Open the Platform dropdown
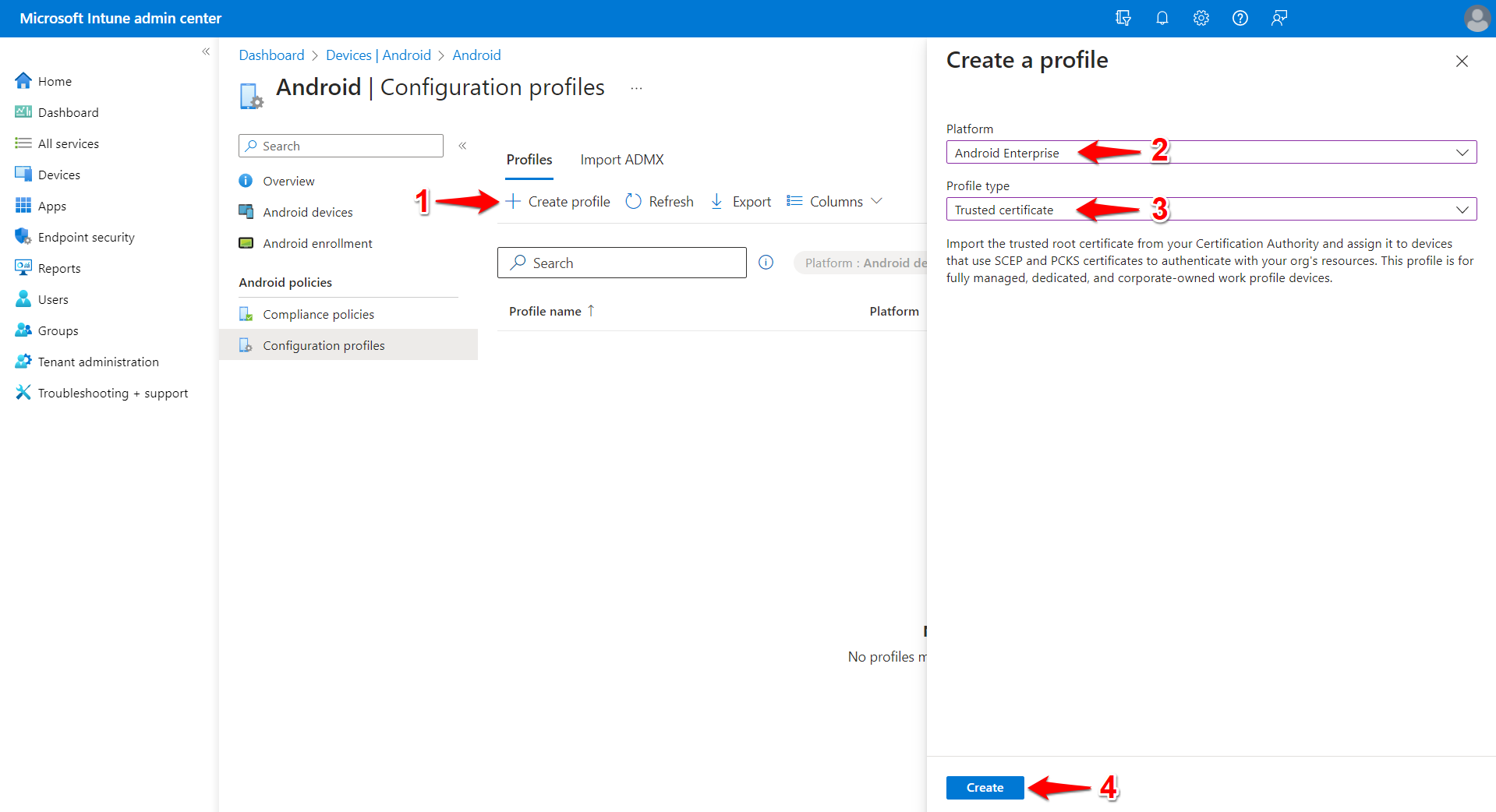Viewport: 1496px width, 812px height. 1211,153
